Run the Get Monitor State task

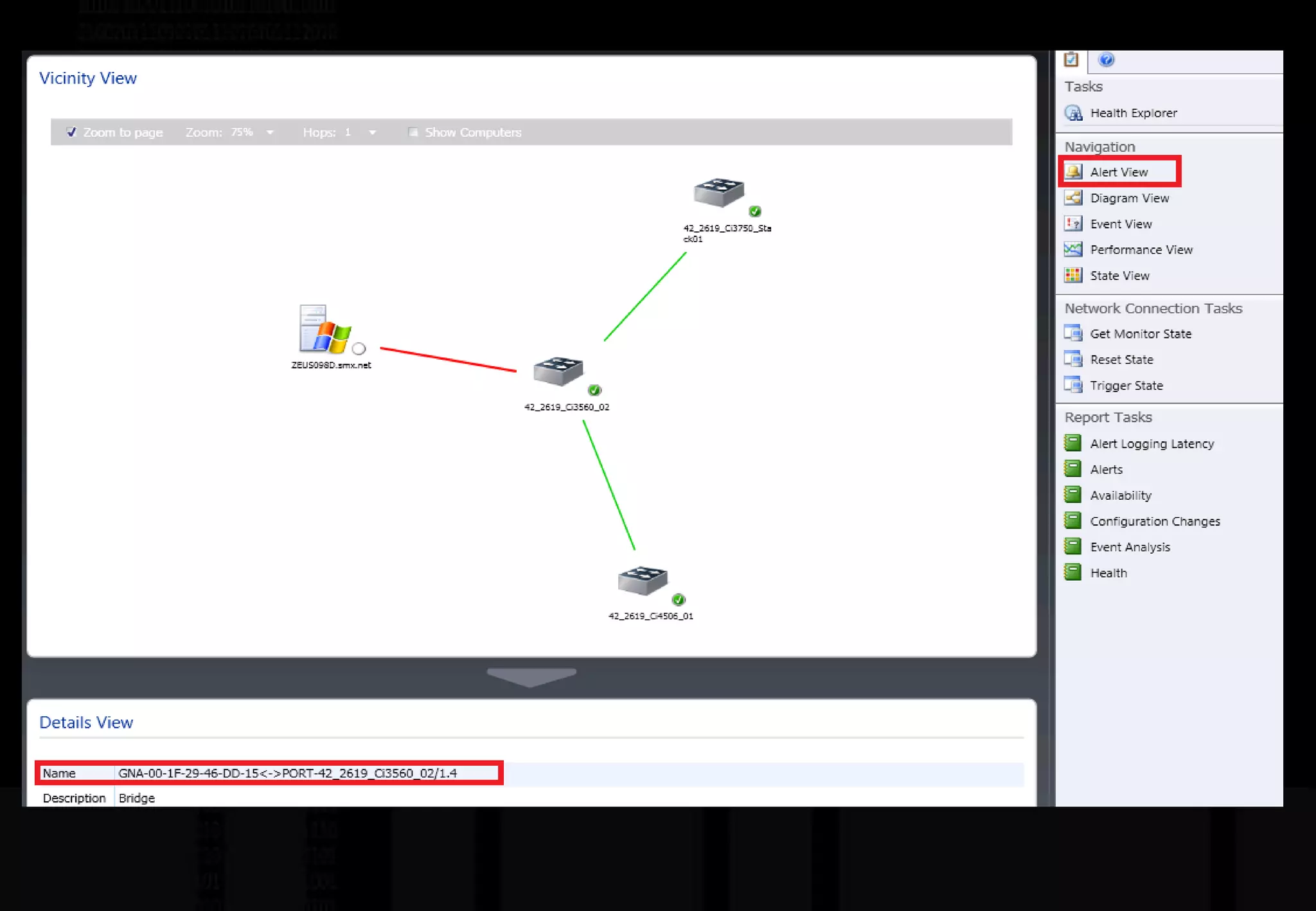[x=1140, y=333]
